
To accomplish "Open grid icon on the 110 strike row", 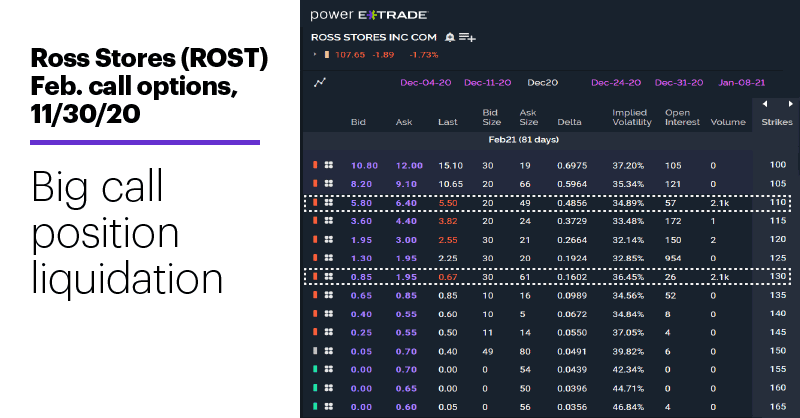I will [329, 203].
